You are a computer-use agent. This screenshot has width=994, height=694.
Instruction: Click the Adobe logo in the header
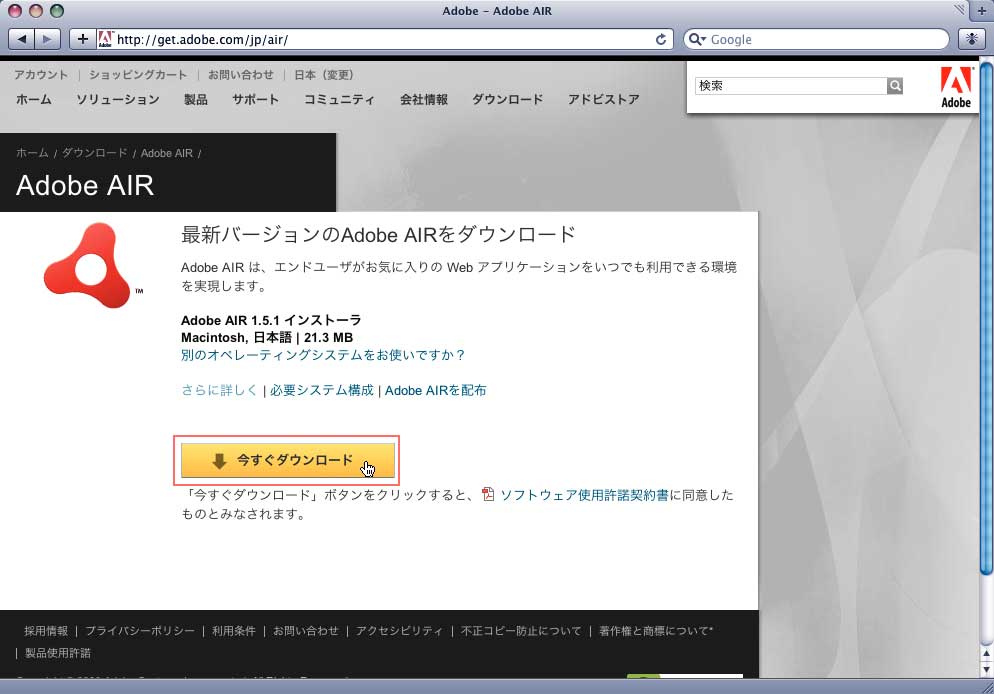[956, 87]
